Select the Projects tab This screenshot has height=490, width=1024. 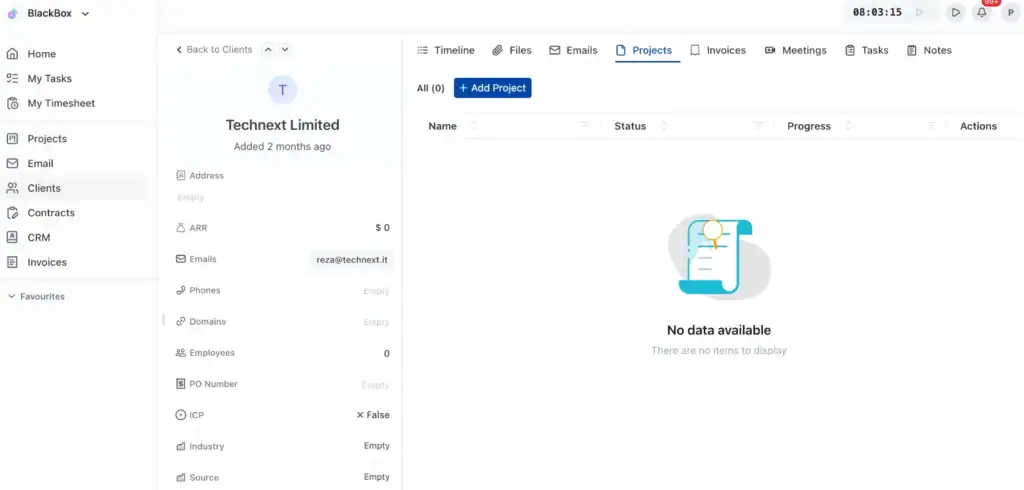tap(644, 50)
